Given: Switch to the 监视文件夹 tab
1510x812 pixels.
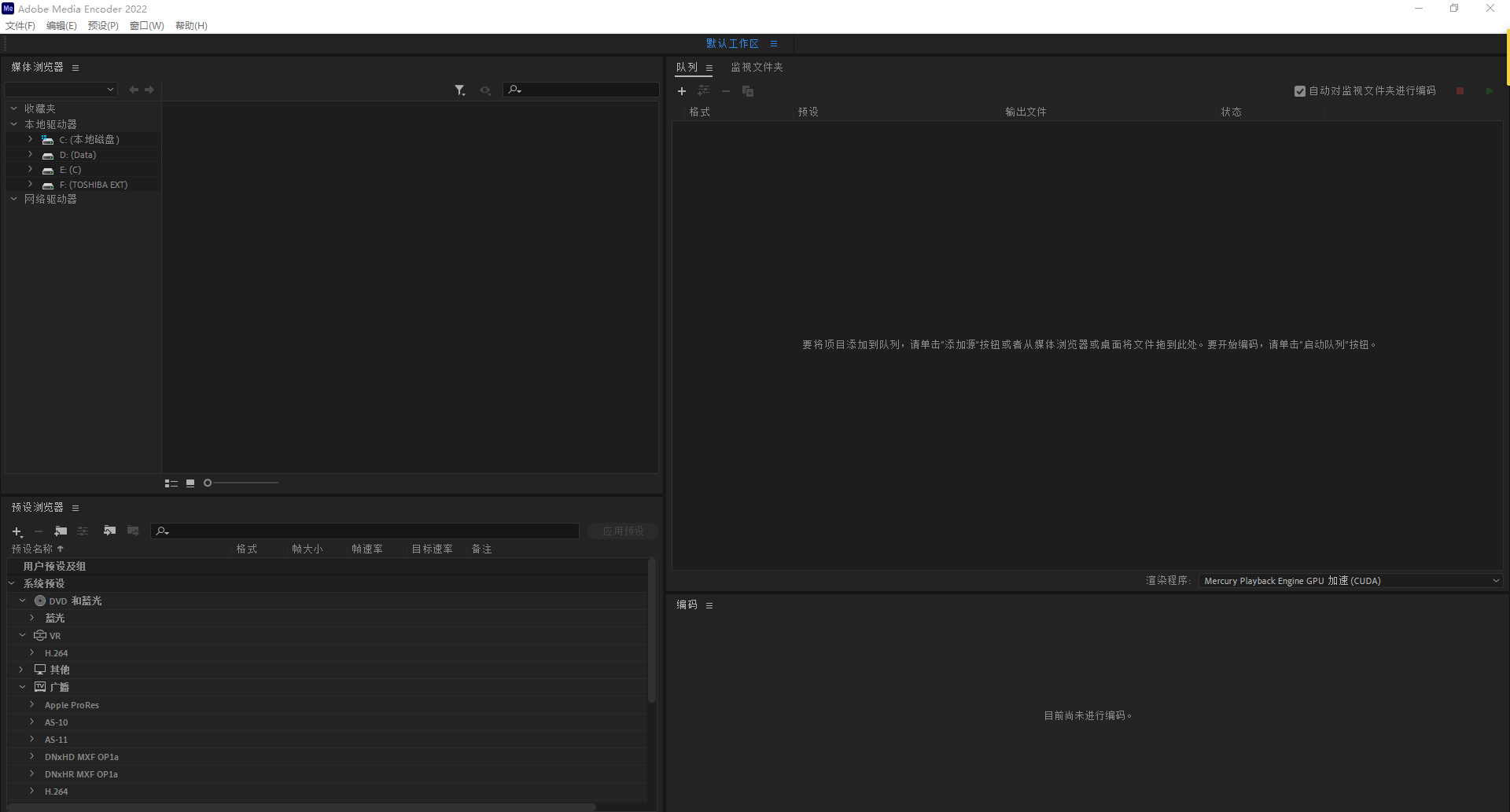Looking at the screenshot, I should click(757, 68).
